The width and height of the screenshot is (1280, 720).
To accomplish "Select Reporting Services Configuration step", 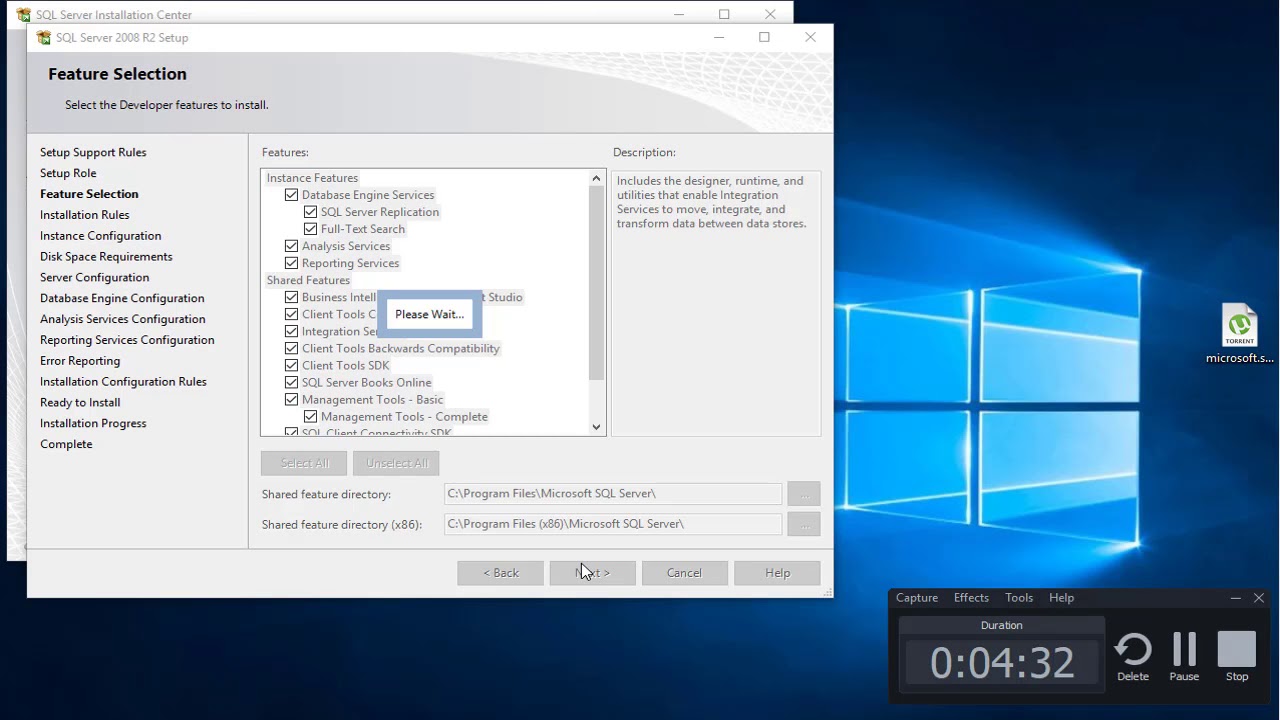I will (x=127, y=340).
